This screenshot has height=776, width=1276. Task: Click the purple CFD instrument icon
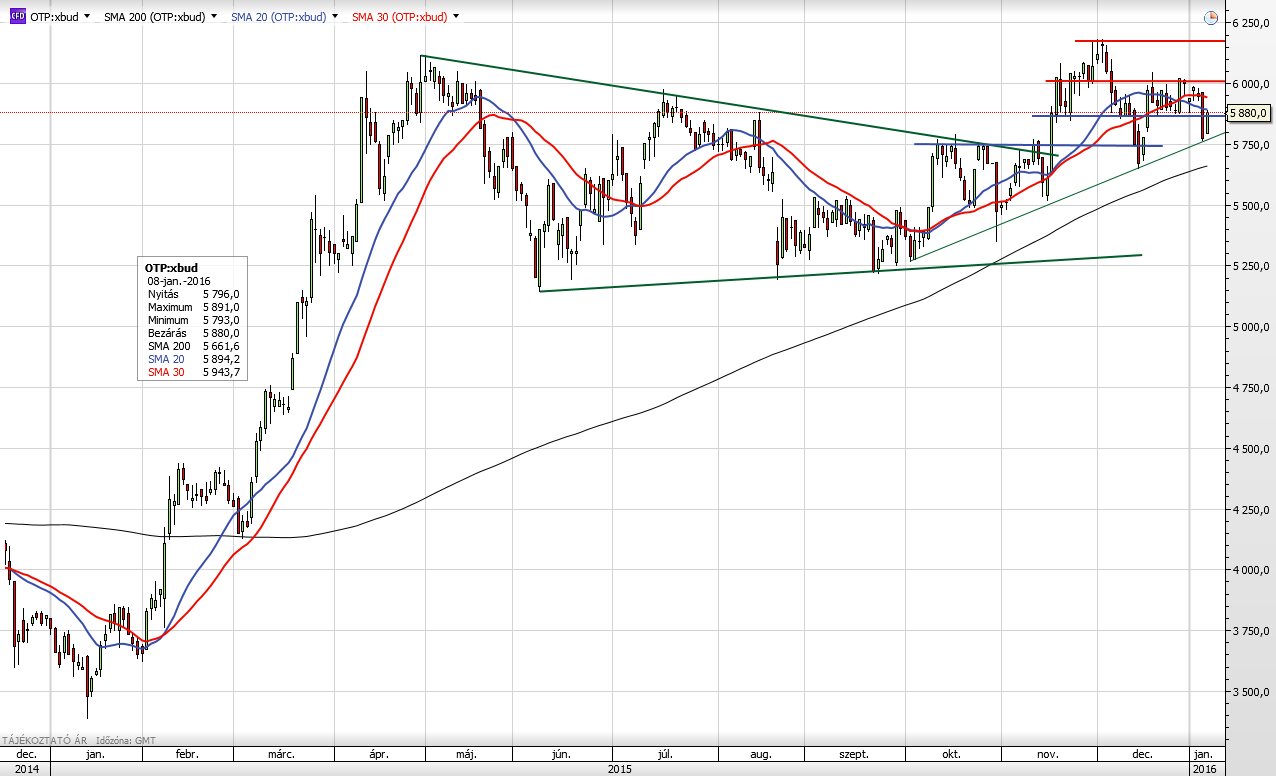click(x=17, y=17)
